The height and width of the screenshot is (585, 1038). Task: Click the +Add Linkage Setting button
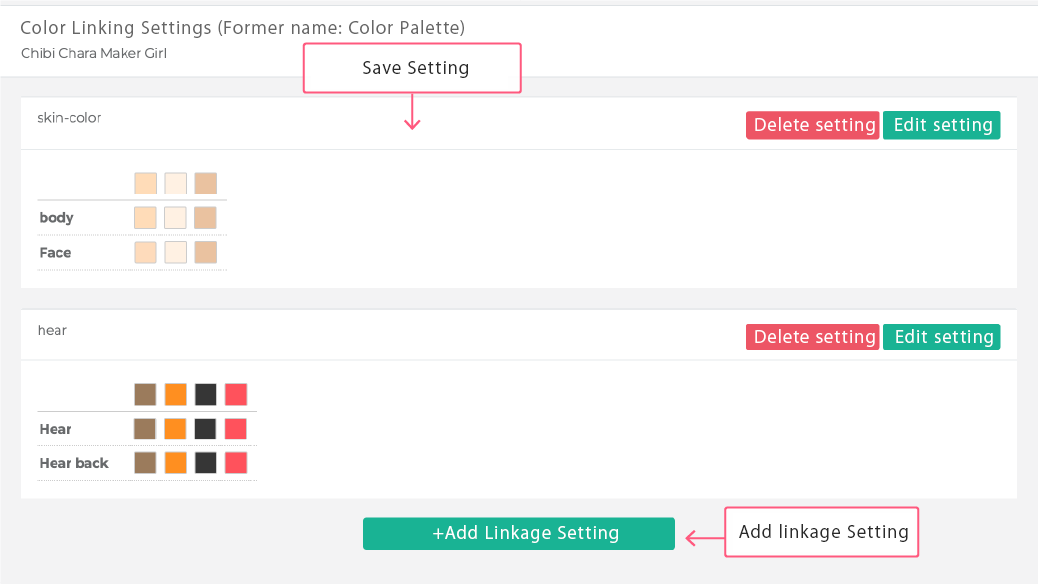point(519,533)
